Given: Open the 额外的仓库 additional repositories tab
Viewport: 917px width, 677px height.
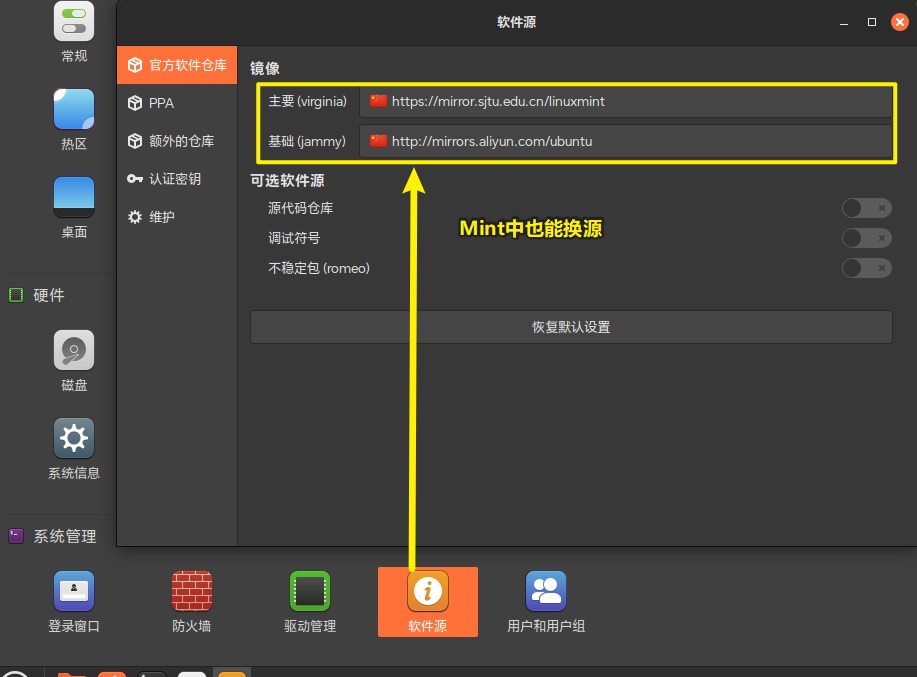Looking at the screenshot, I should click(x=176, y=141).
